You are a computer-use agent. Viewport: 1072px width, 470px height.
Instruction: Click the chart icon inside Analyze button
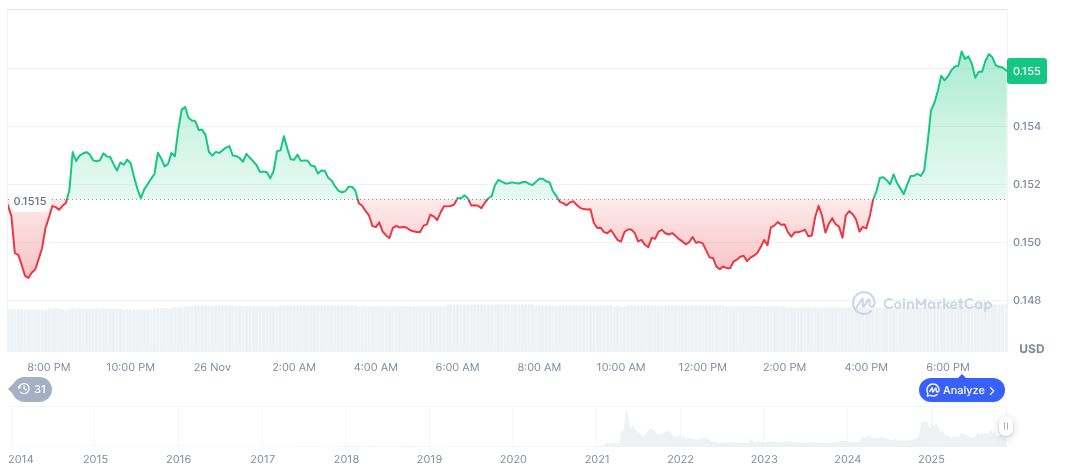[932, 391]
